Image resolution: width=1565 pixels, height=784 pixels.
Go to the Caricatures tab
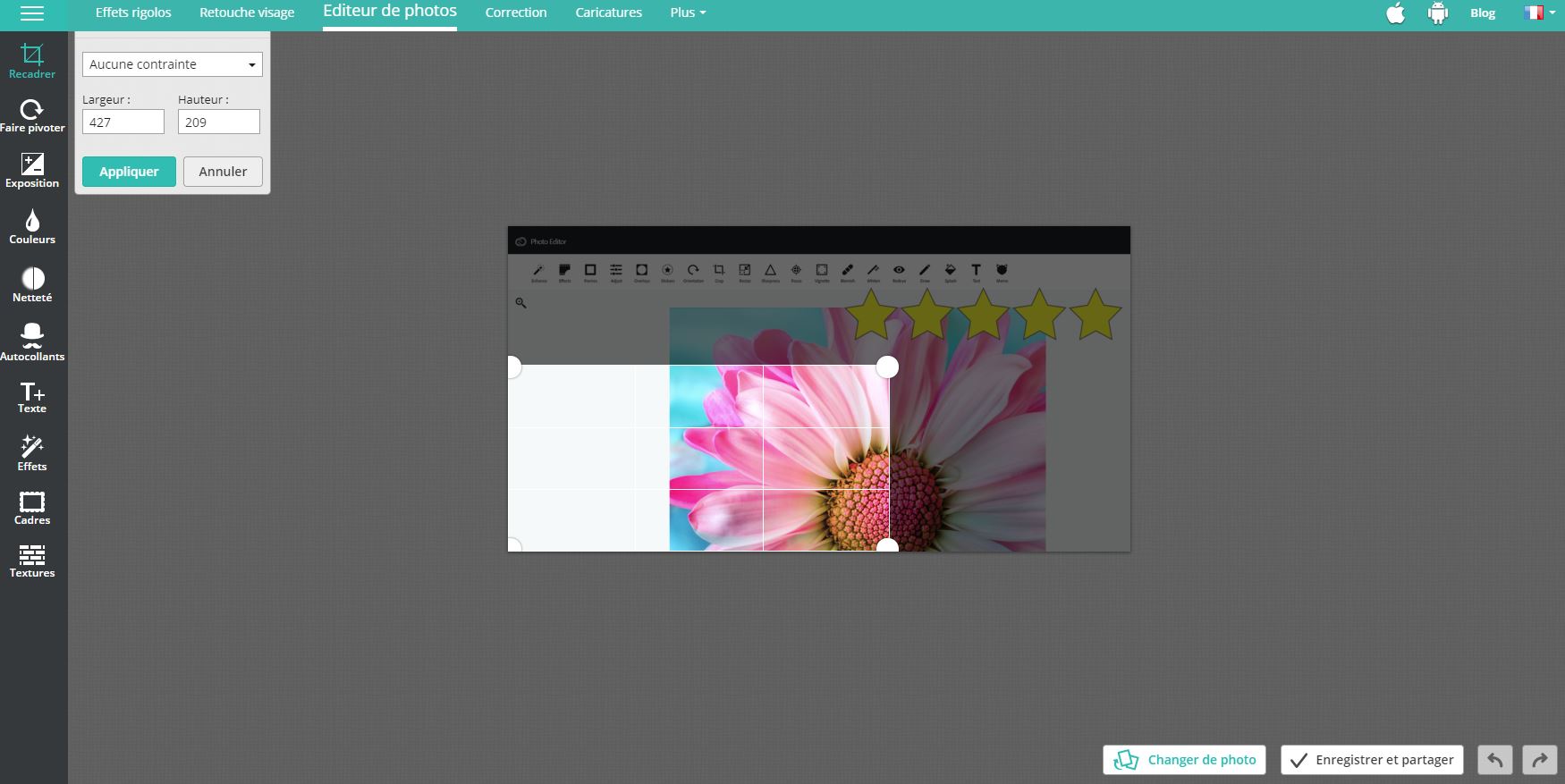click(608, 13)
